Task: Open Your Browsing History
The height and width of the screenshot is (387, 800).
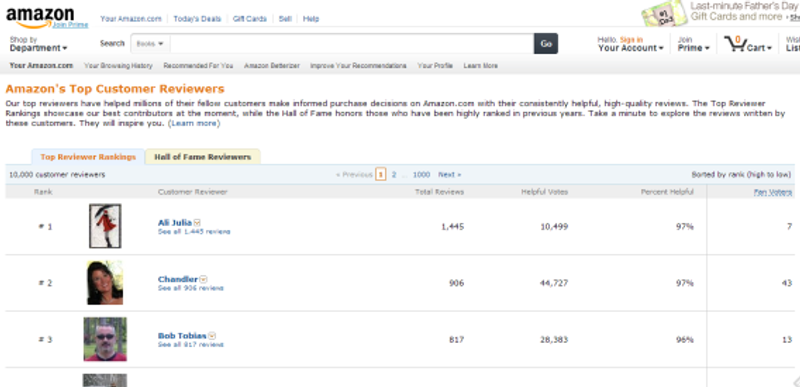Action: click(x=118, y=66)
